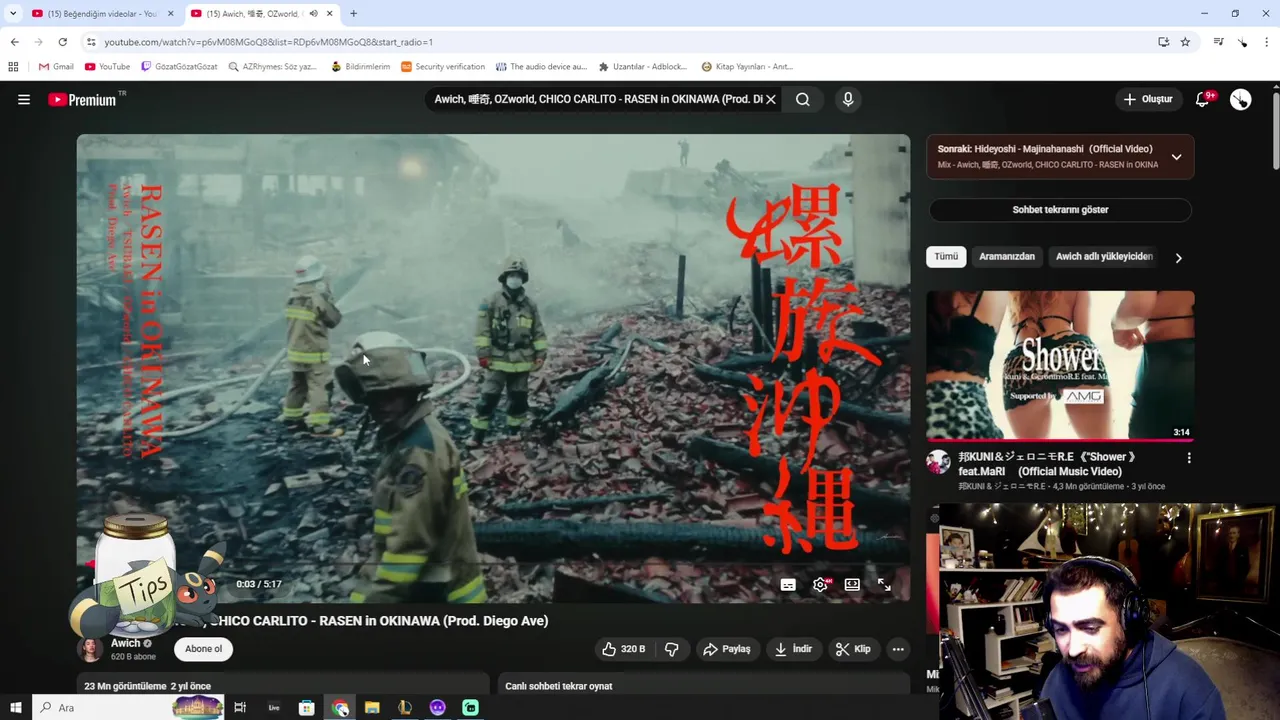1280x720 pixels.
Task: Open a new browser tab
Action: (353, 14)
